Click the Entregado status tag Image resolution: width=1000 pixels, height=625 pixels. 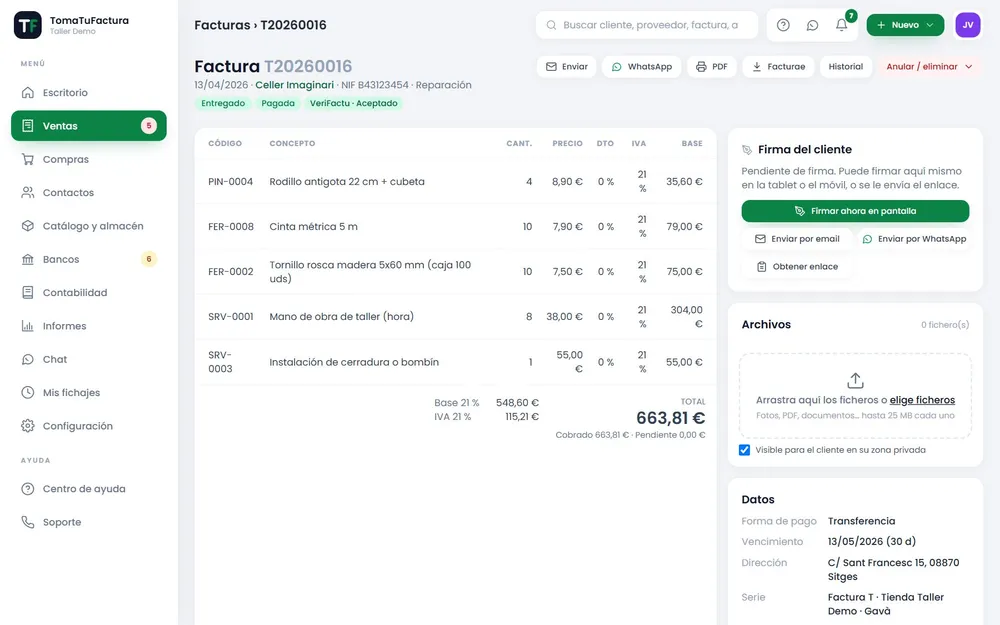pyautogui.click(x=223, y=103)
